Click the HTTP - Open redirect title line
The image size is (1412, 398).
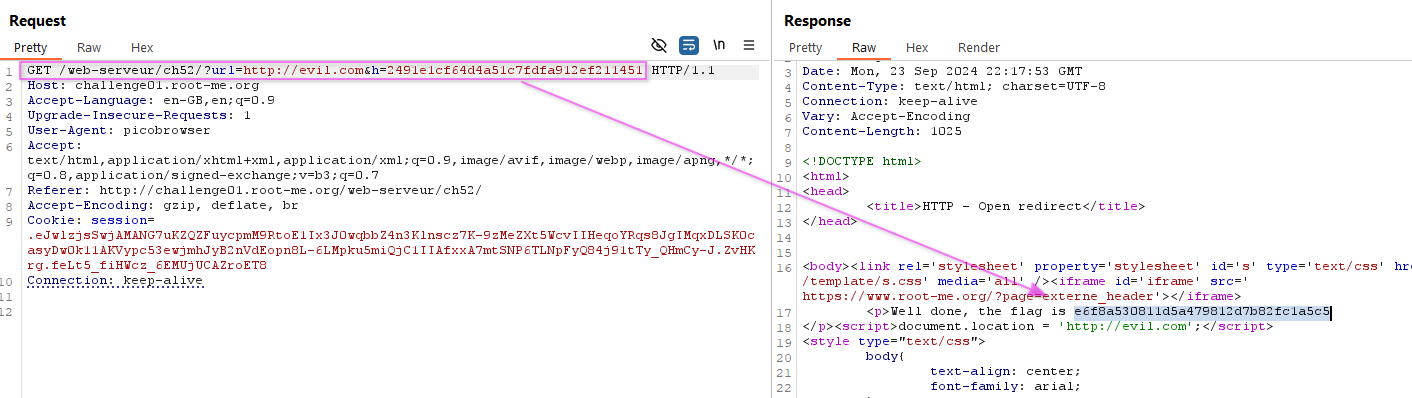pyautogui.click(x=1006, y=206)
